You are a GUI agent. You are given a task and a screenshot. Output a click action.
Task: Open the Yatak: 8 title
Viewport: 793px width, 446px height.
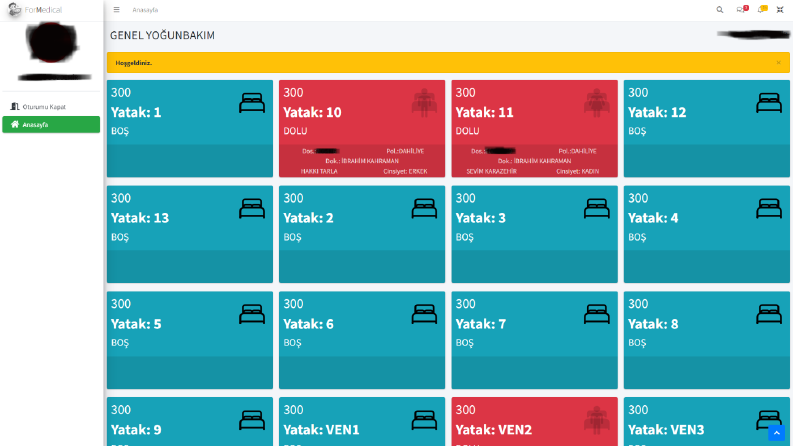coord(653,324)
